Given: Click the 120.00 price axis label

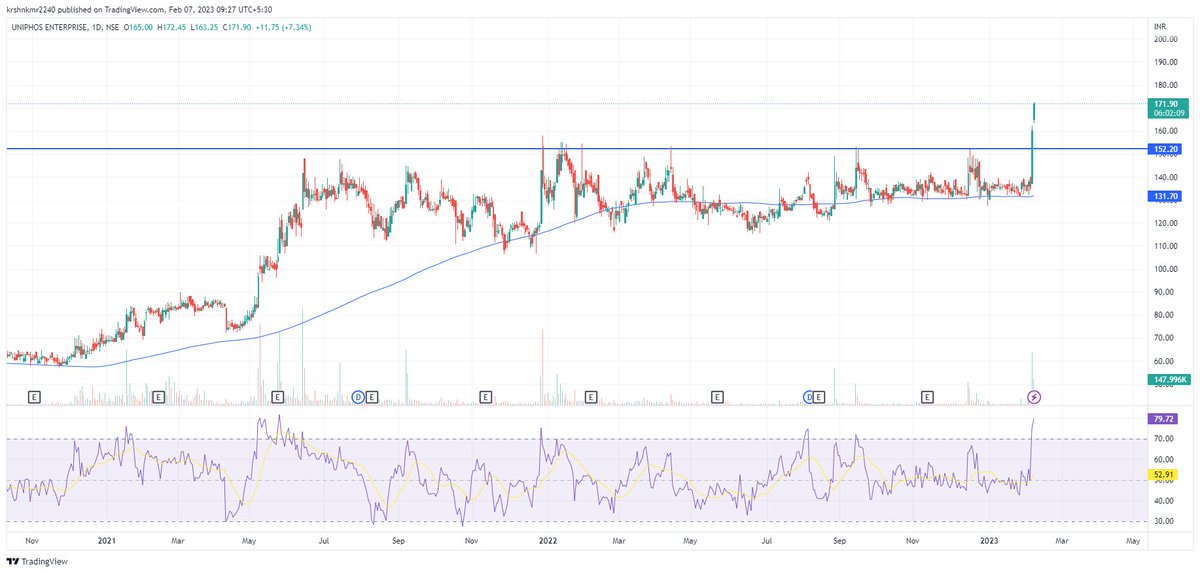Looking at the screenshot, I should (1166, 223).
